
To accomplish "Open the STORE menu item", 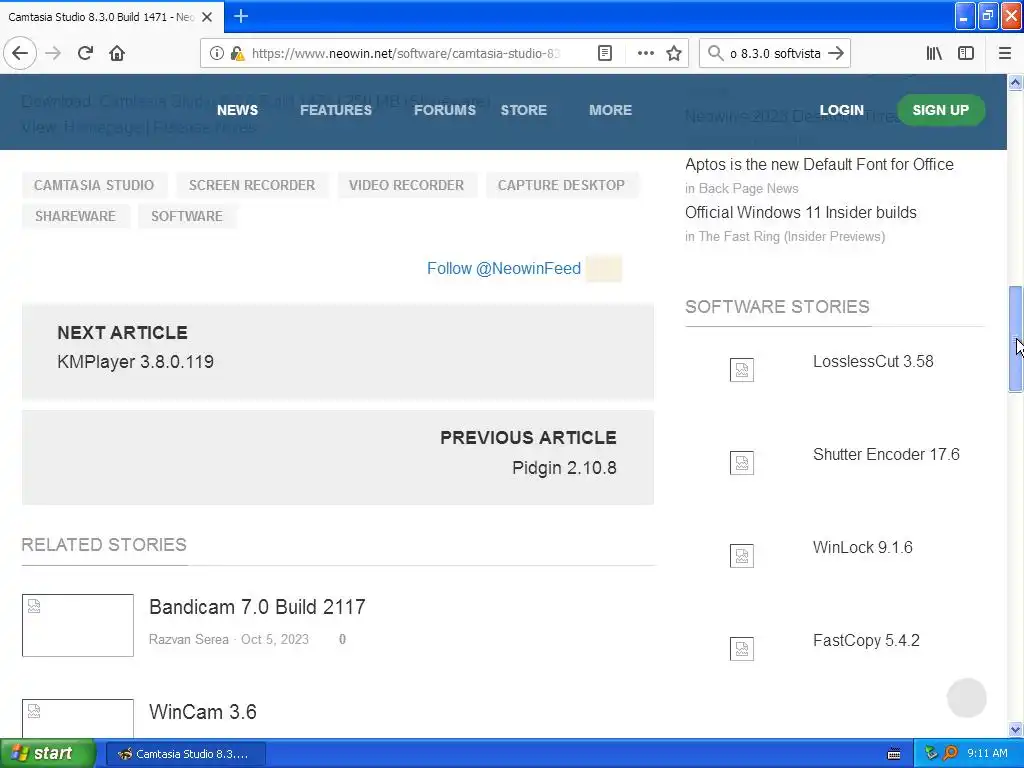I will pos(524,110).
